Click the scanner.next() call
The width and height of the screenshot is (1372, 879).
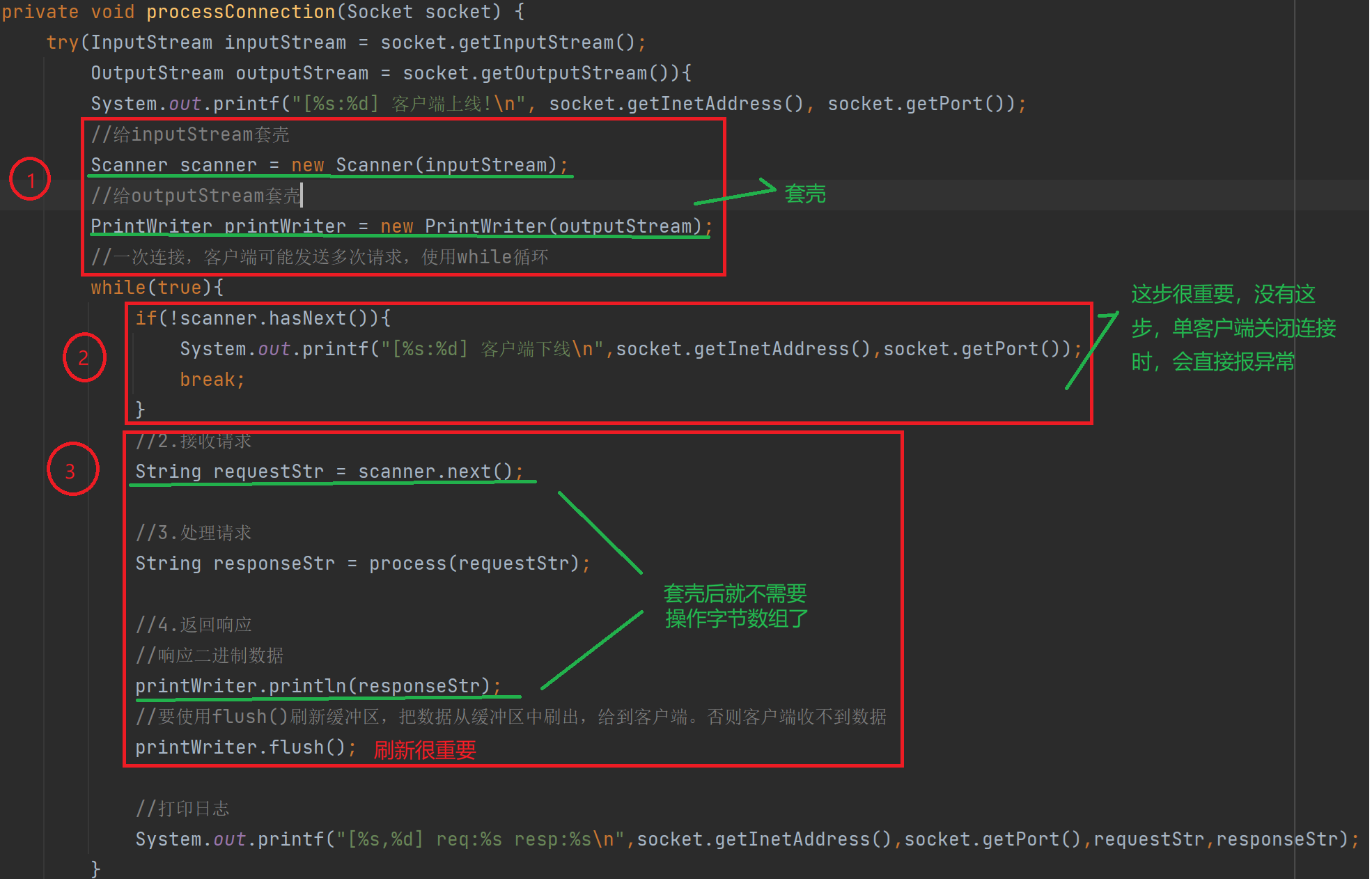435,472
